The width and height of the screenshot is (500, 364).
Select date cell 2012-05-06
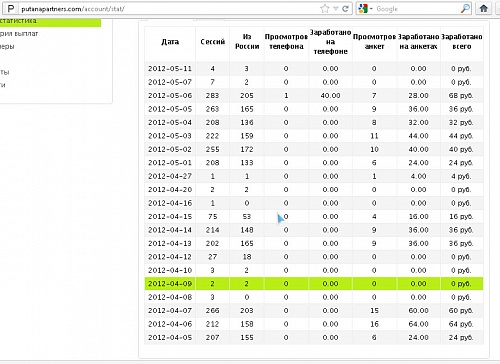[170, 96]
